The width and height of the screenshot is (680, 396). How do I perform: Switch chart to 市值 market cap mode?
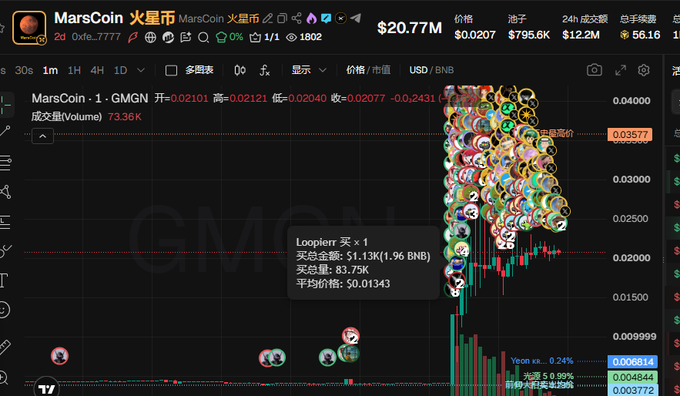point(381,70)
